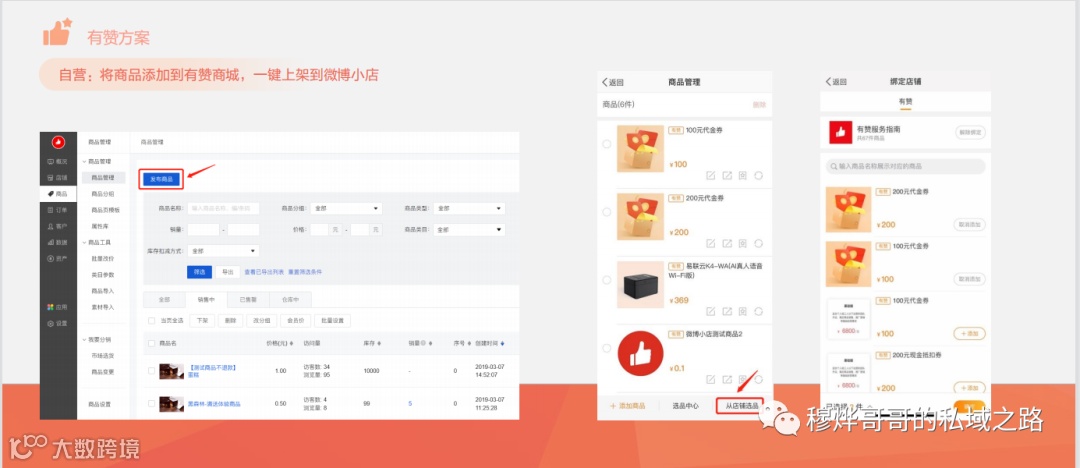Click the pencil edit icon for 100元代金券 ¥100
Image resolution: width=1080 pixels, height=468 pixels.
(712, 175)
